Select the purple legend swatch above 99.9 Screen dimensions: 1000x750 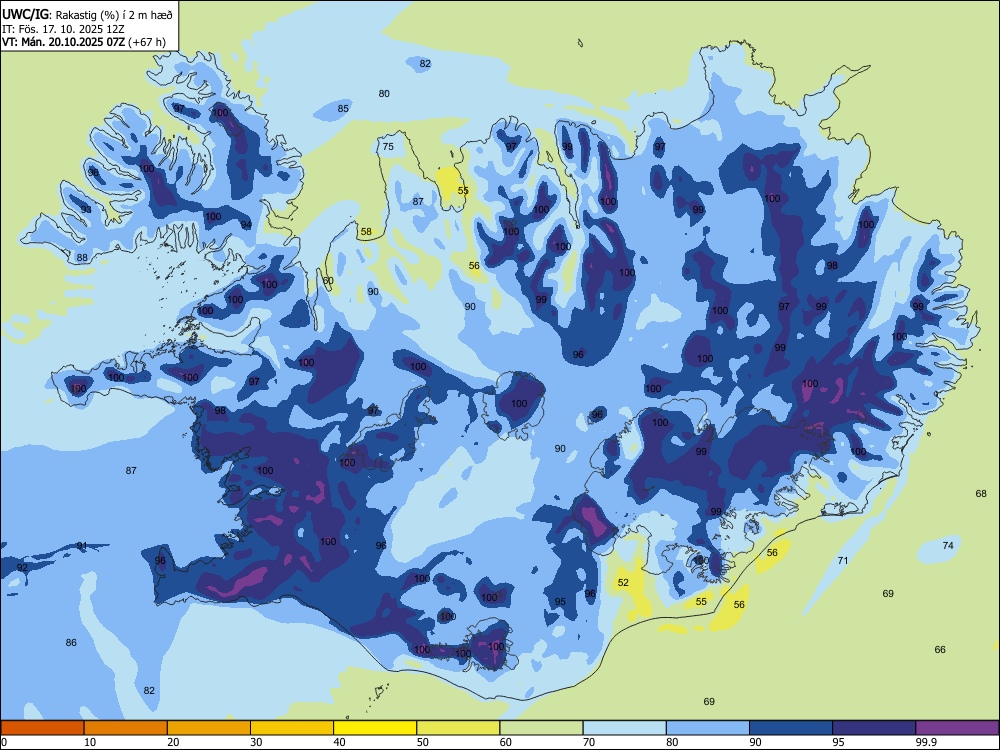(957, 728)
